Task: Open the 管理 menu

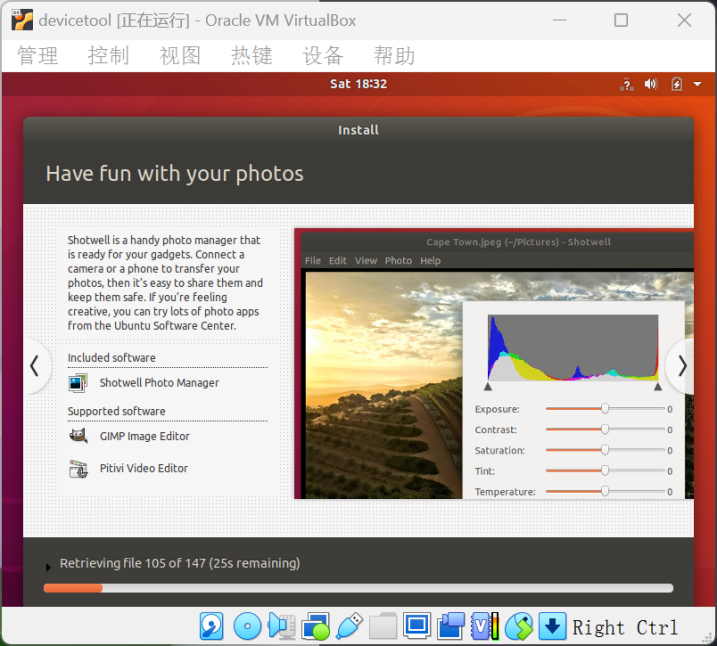Action: click(x=37, y=55)
